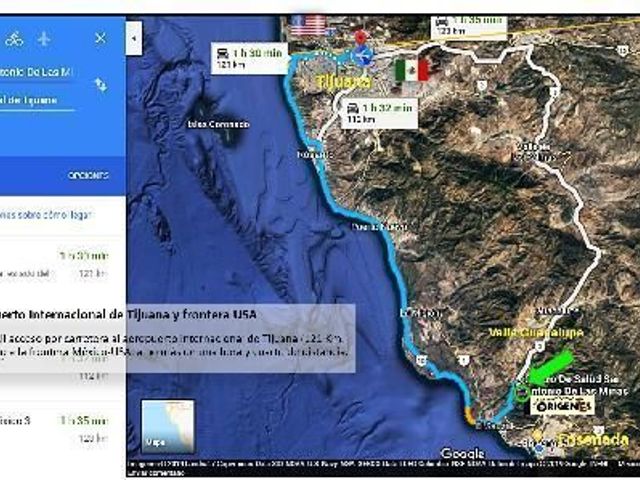Select the cycling travel mode icon
Viewport: 640px width, 480px height.
(x=14, y=39)
